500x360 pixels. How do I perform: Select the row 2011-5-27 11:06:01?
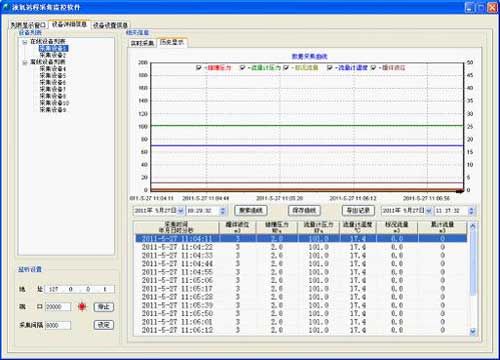pos(301,322)
